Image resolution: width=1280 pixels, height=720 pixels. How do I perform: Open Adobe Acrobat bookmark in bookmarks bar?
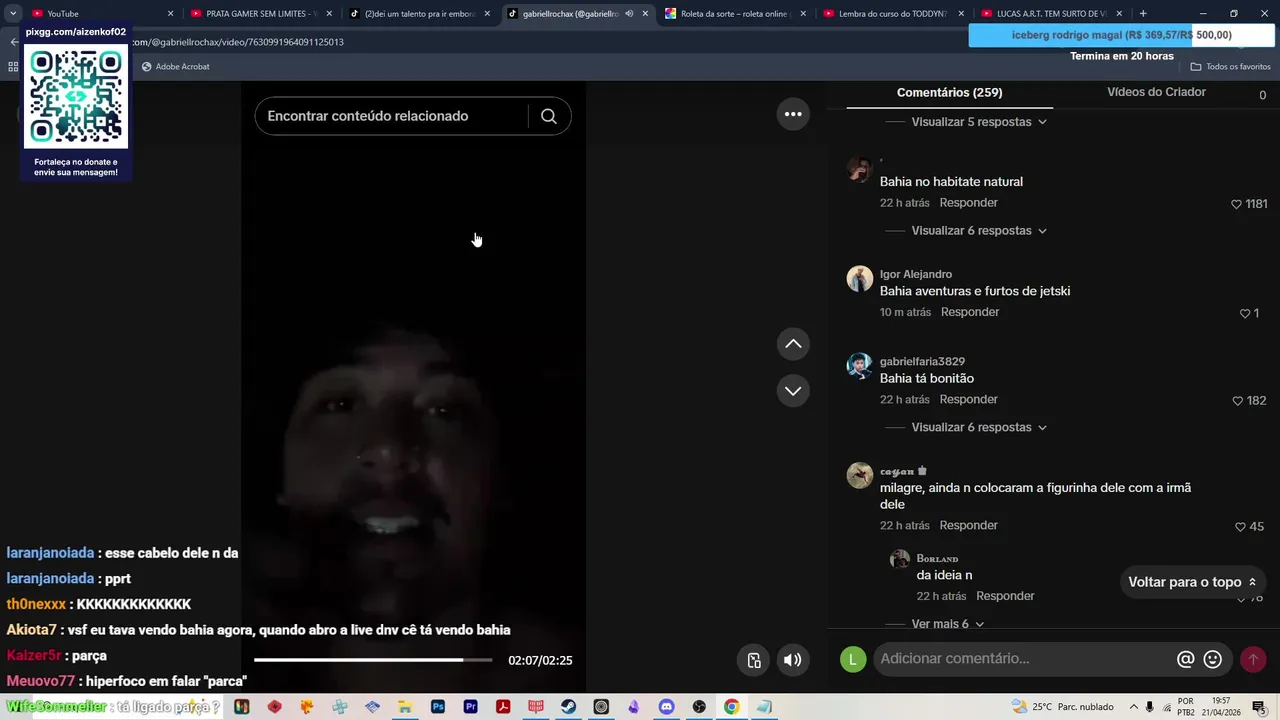click(176, 67)
